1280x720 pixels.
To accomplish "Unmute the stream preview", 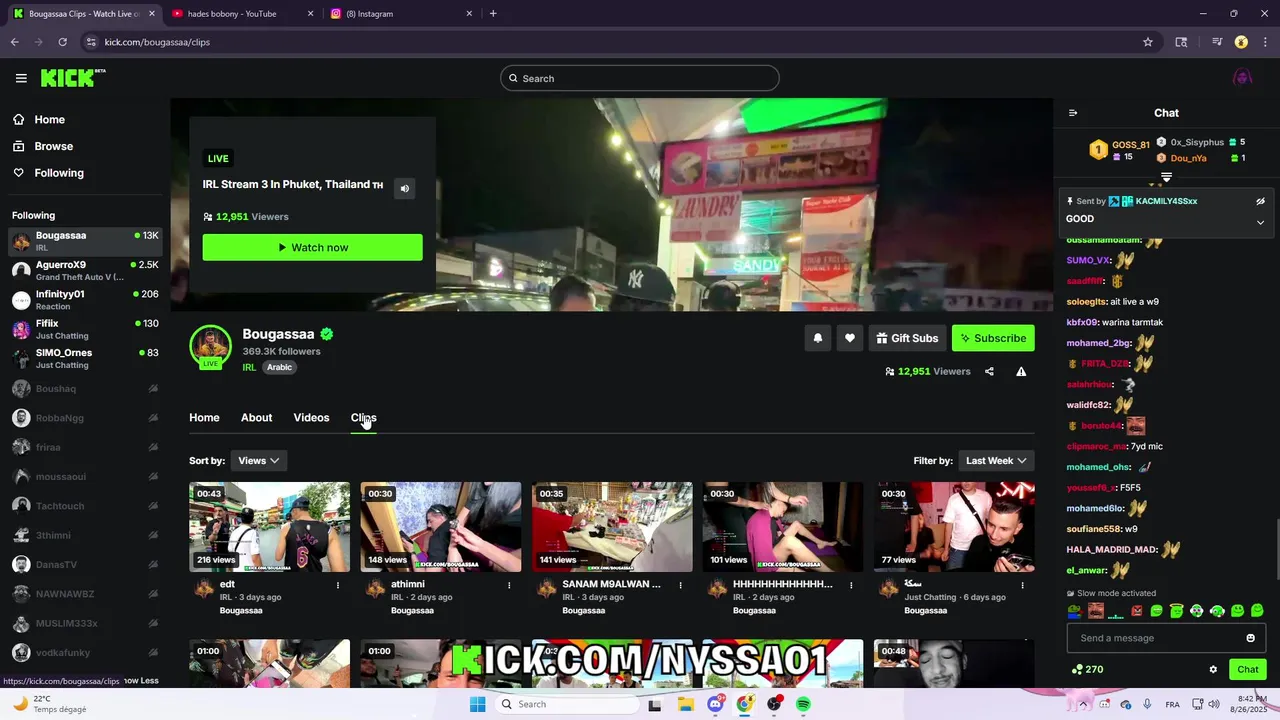I will click(404, 188).
